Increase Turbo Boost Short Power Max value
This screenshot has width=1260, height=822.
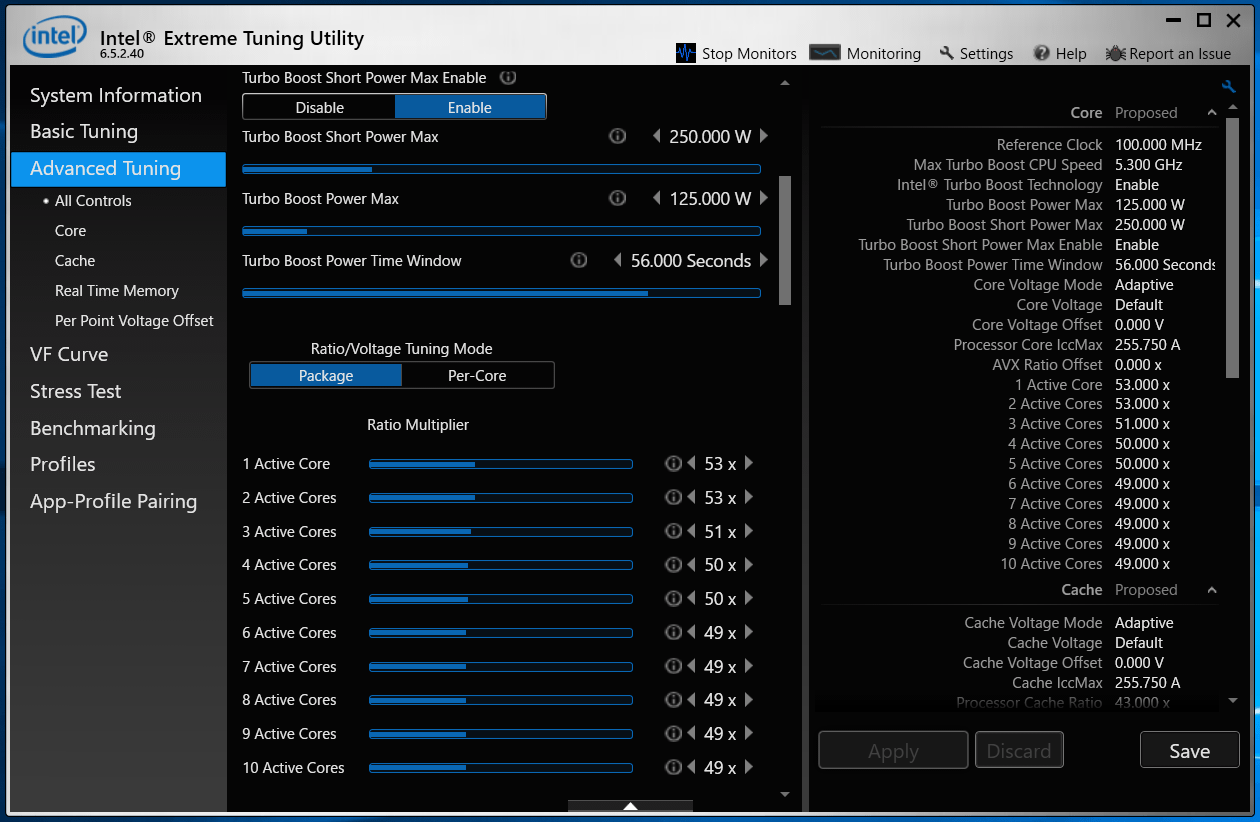click(x=764, y=136)
